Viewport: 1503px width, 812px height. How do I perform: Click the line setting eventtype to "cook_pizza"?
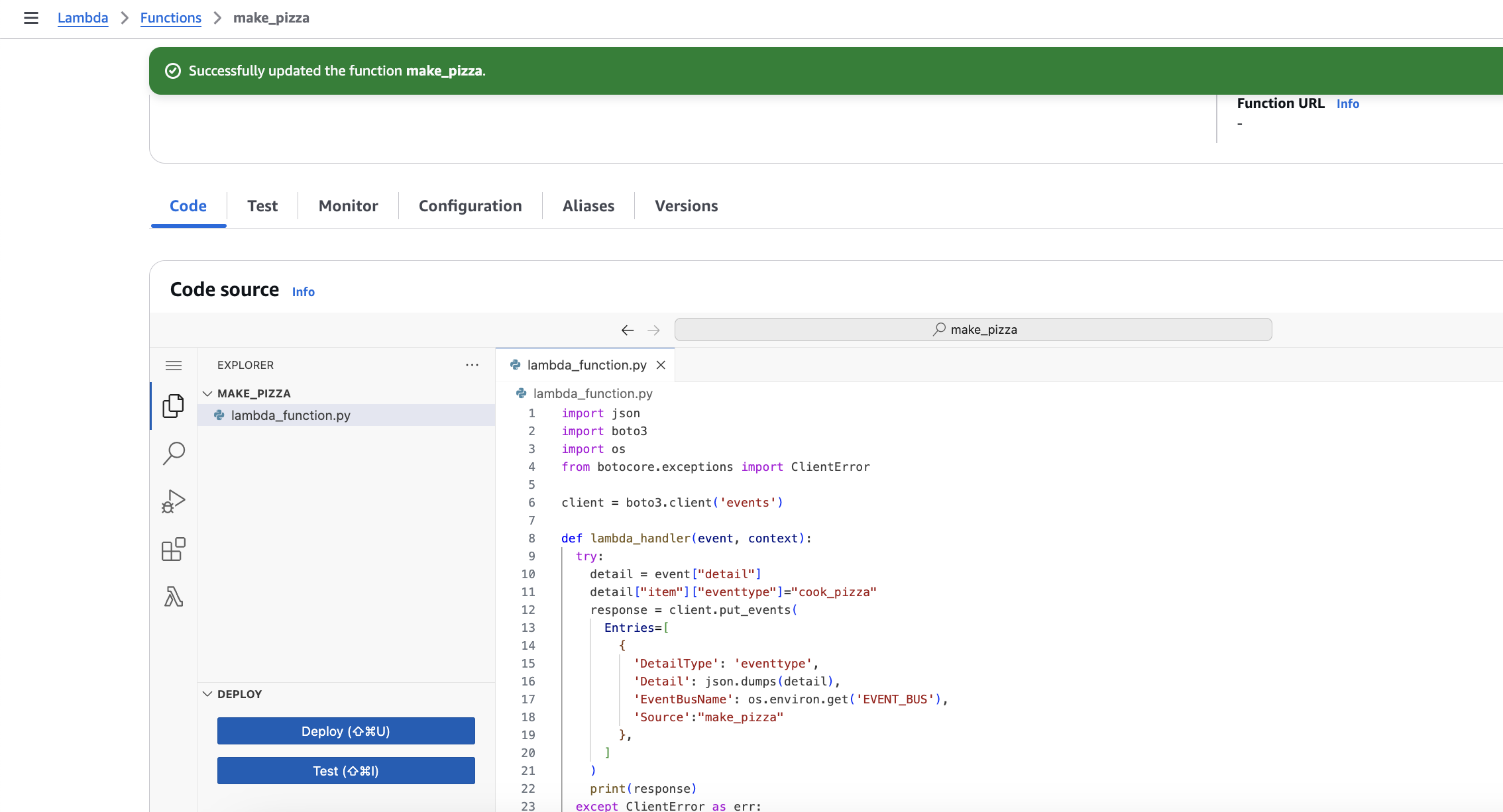click(734, 592)
